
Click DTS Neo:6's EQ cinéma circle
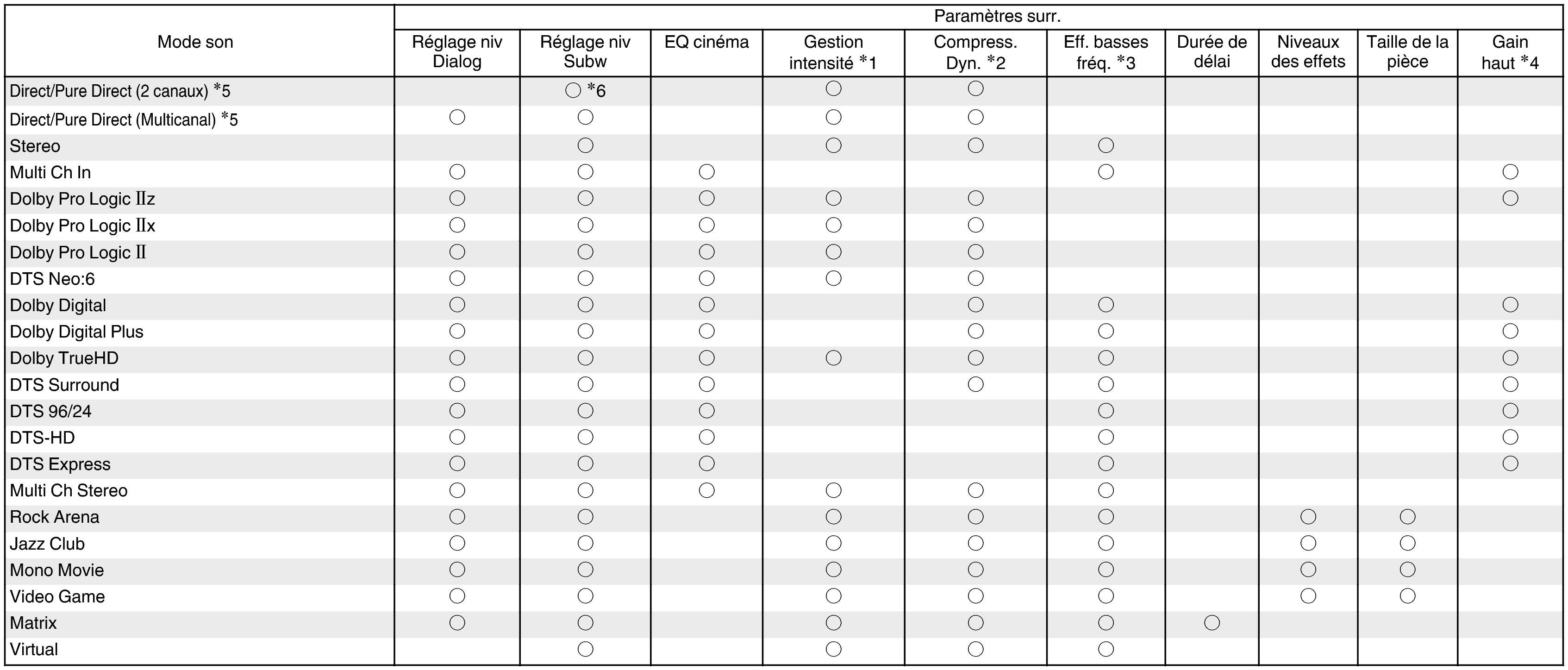[707, 278]
